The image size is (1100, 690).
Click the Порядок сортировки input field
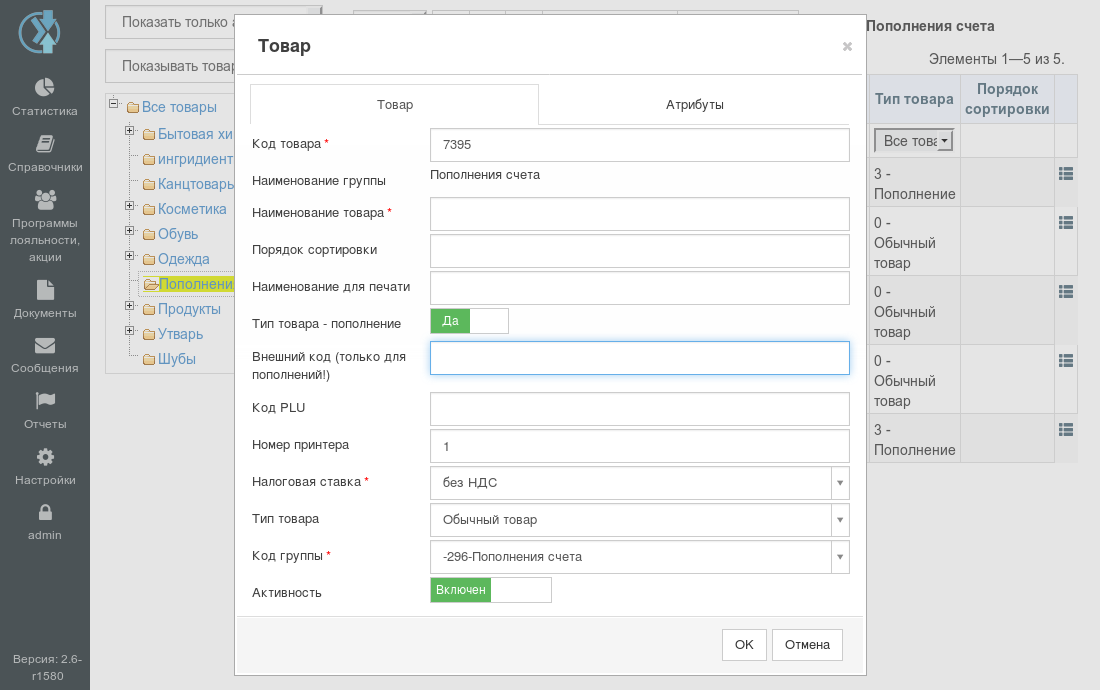coord(639,251)
